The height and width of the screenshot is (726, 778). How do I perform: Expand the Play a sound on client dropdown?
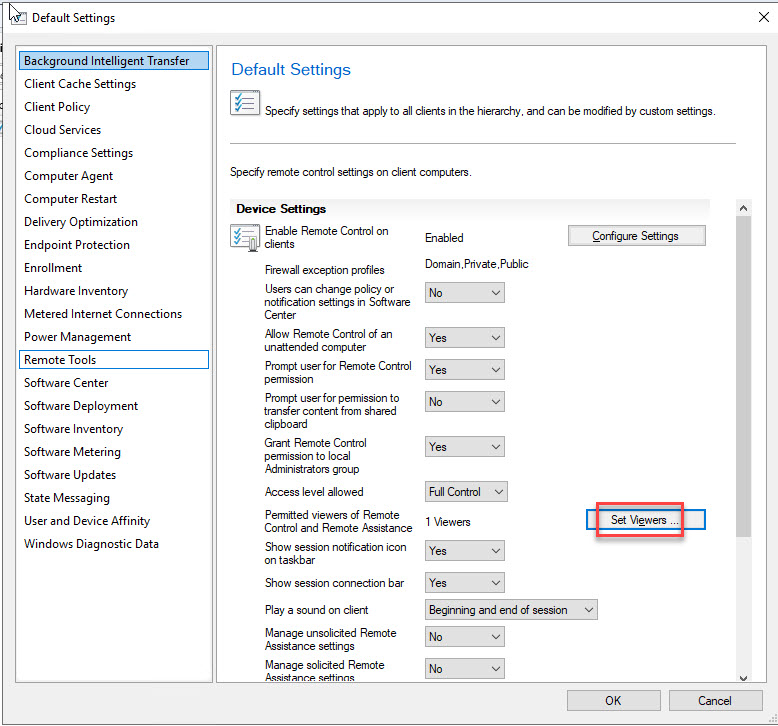512,610
